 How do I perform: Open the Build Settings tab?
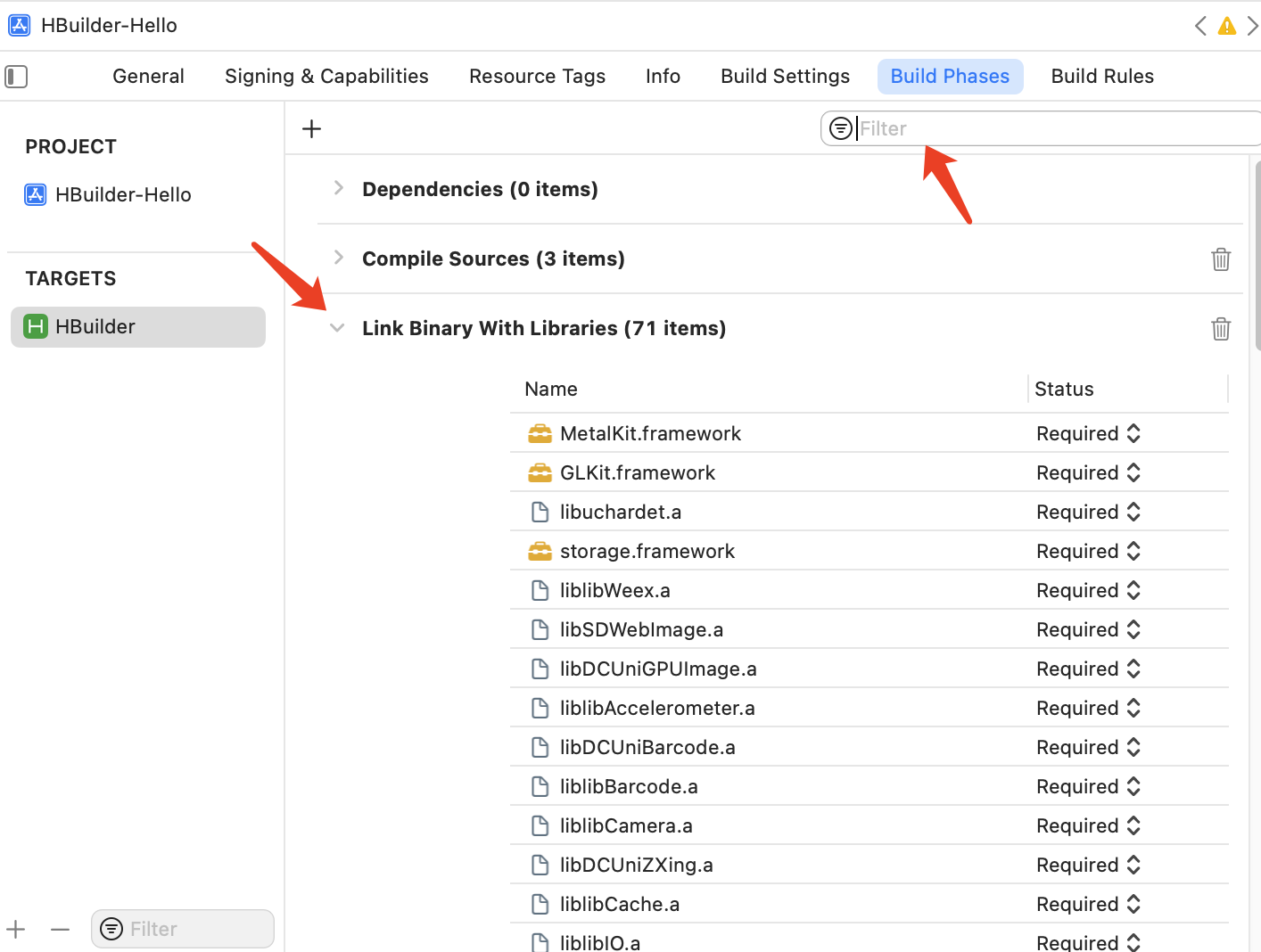[785, 77]
